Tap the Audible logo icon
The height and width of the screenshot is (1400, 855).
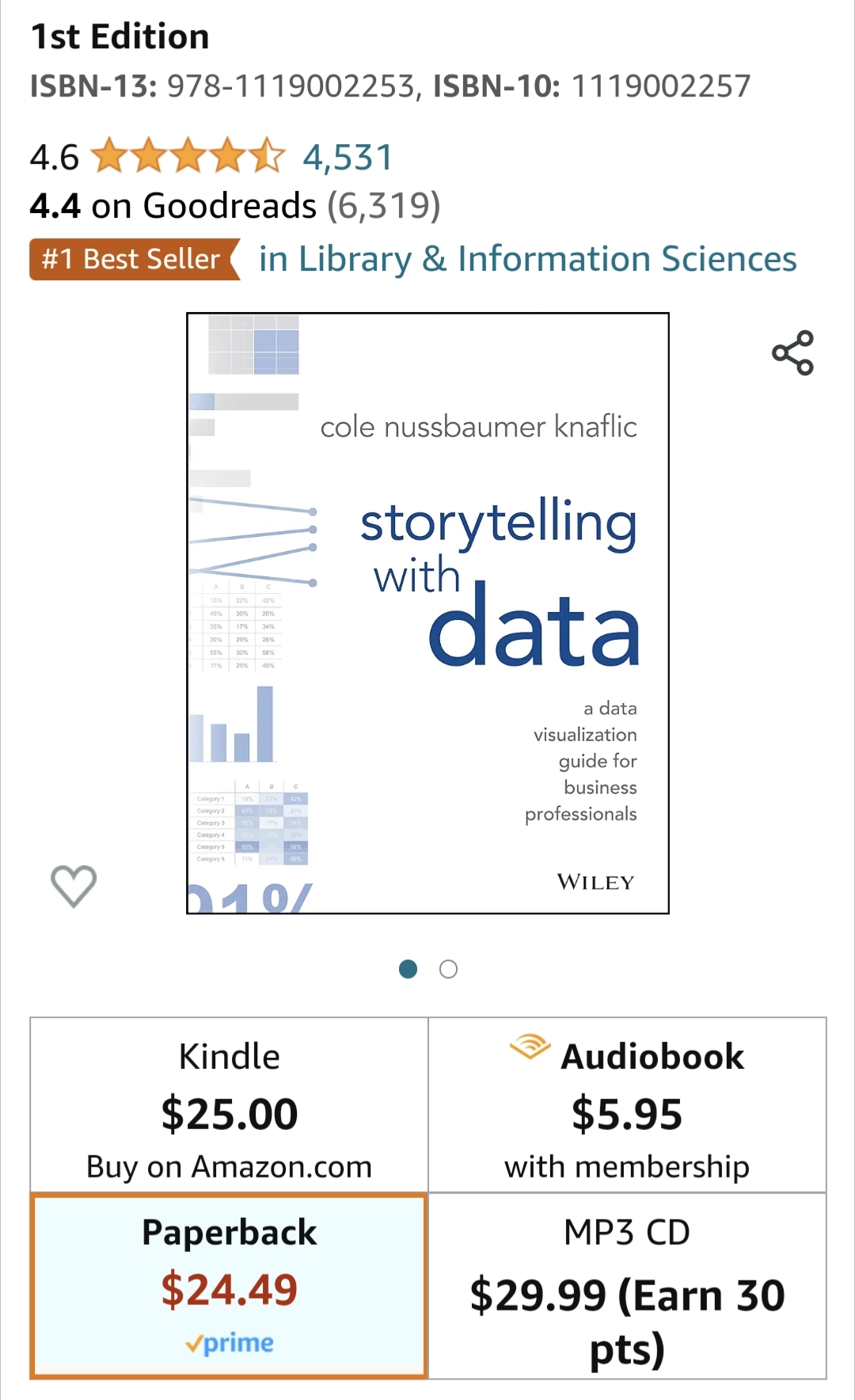click(x=530, y=1047)
